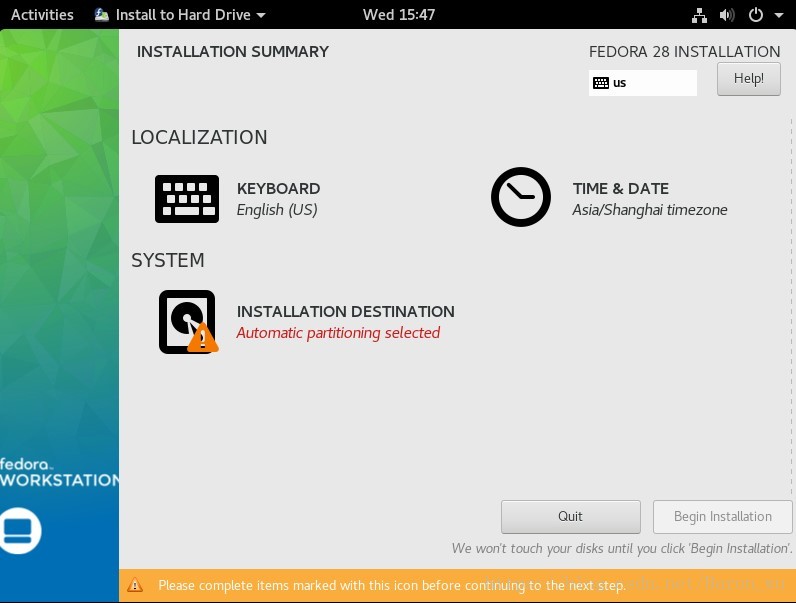Screen dimensions: 796x603
Task: Click the network status icon in the top bar
Action: coord(699,15)
